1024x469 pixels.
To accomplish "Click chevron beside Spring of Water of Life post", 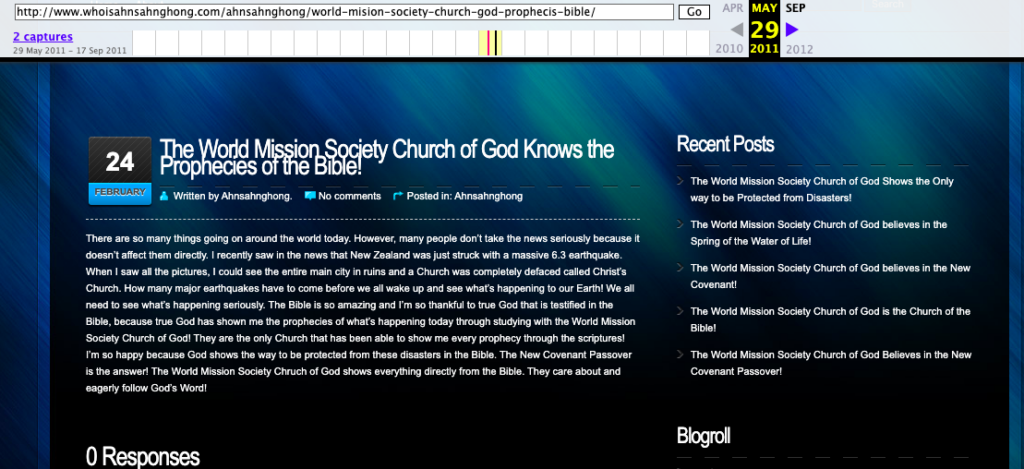I will click(x=680, y=224).
